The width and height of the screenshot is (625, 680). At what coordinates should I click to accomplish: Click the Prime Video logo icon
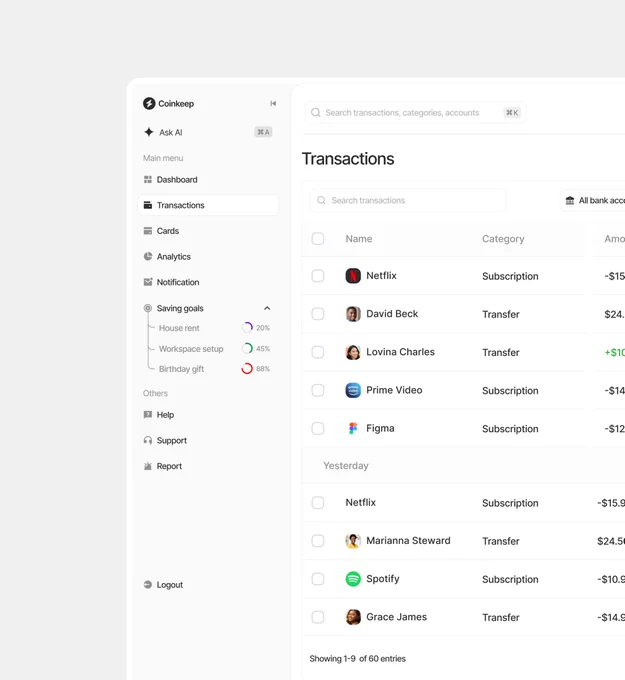point(353,390)
